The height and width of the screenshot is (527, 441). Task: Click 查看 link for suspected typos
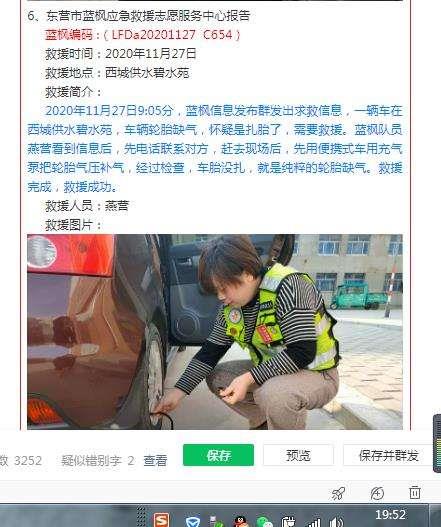click(x=155, y=460)
